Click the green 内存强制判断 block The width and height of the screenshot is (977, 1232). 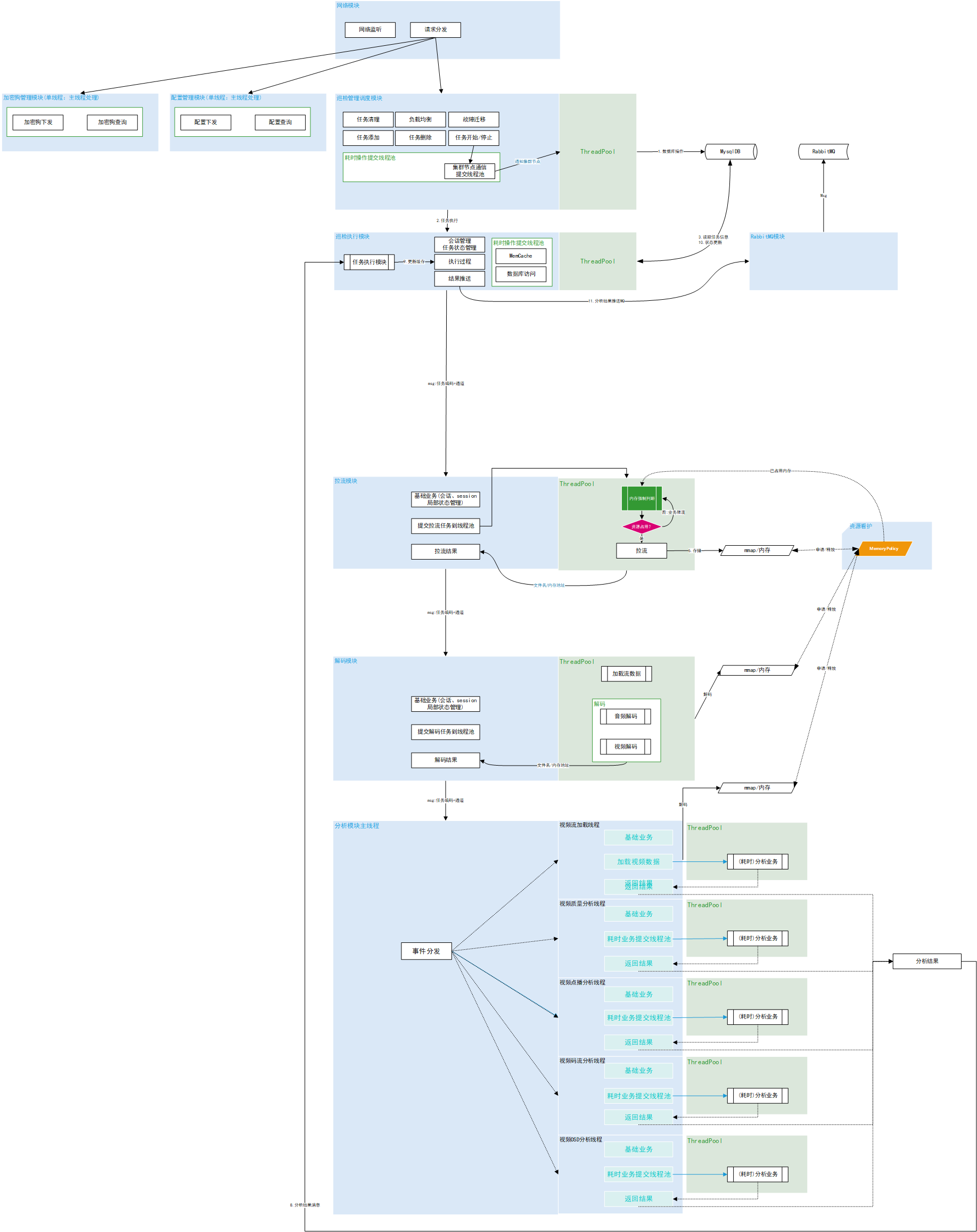[x=642, y=498]
